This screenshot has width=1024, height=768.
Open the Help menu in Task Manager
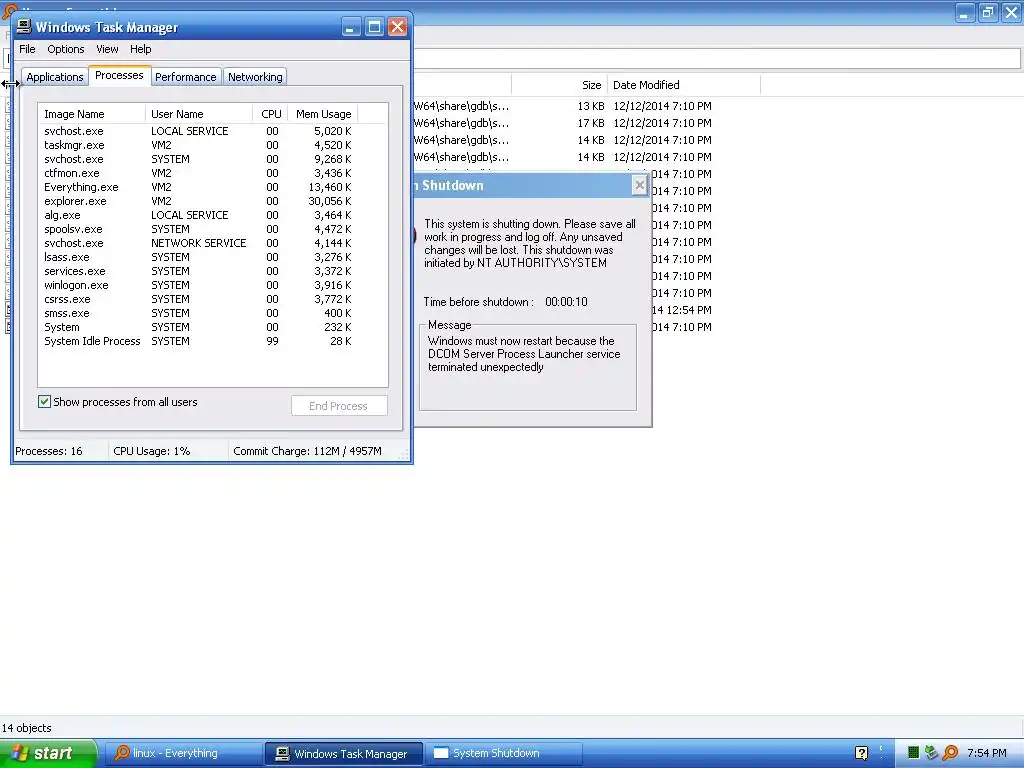[140, 49]
